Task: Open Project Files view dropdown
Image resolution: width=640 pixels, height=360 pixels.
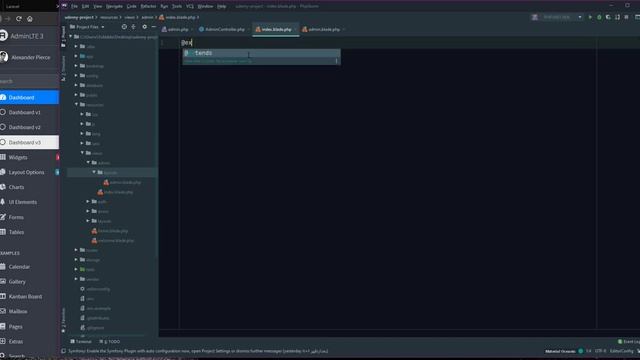Action: 87,27
